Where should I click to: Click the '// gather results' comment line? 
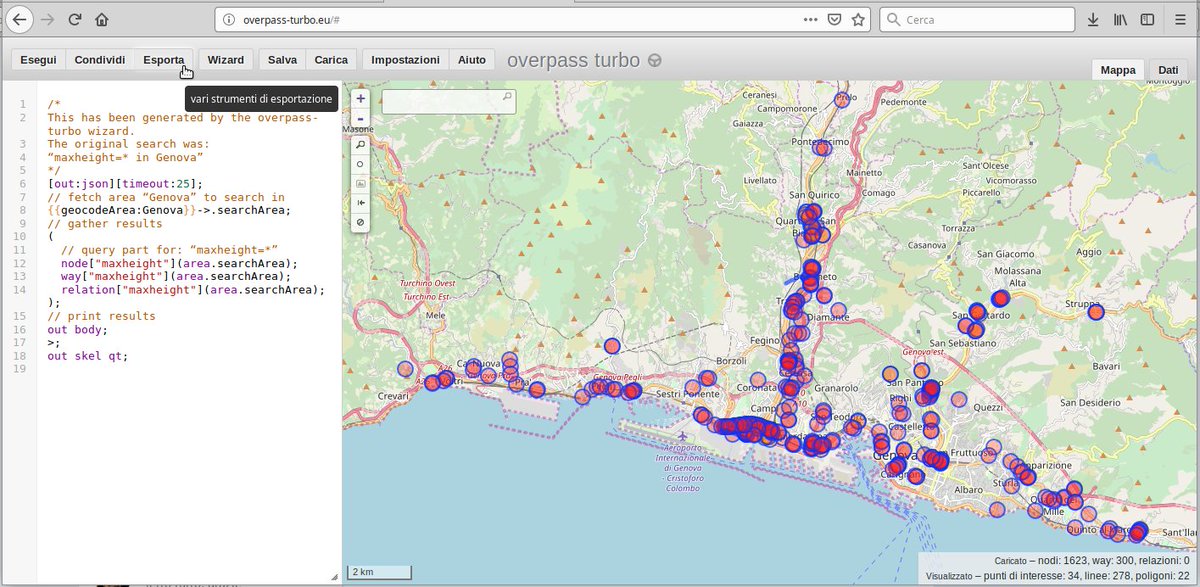tap(105, 223)
